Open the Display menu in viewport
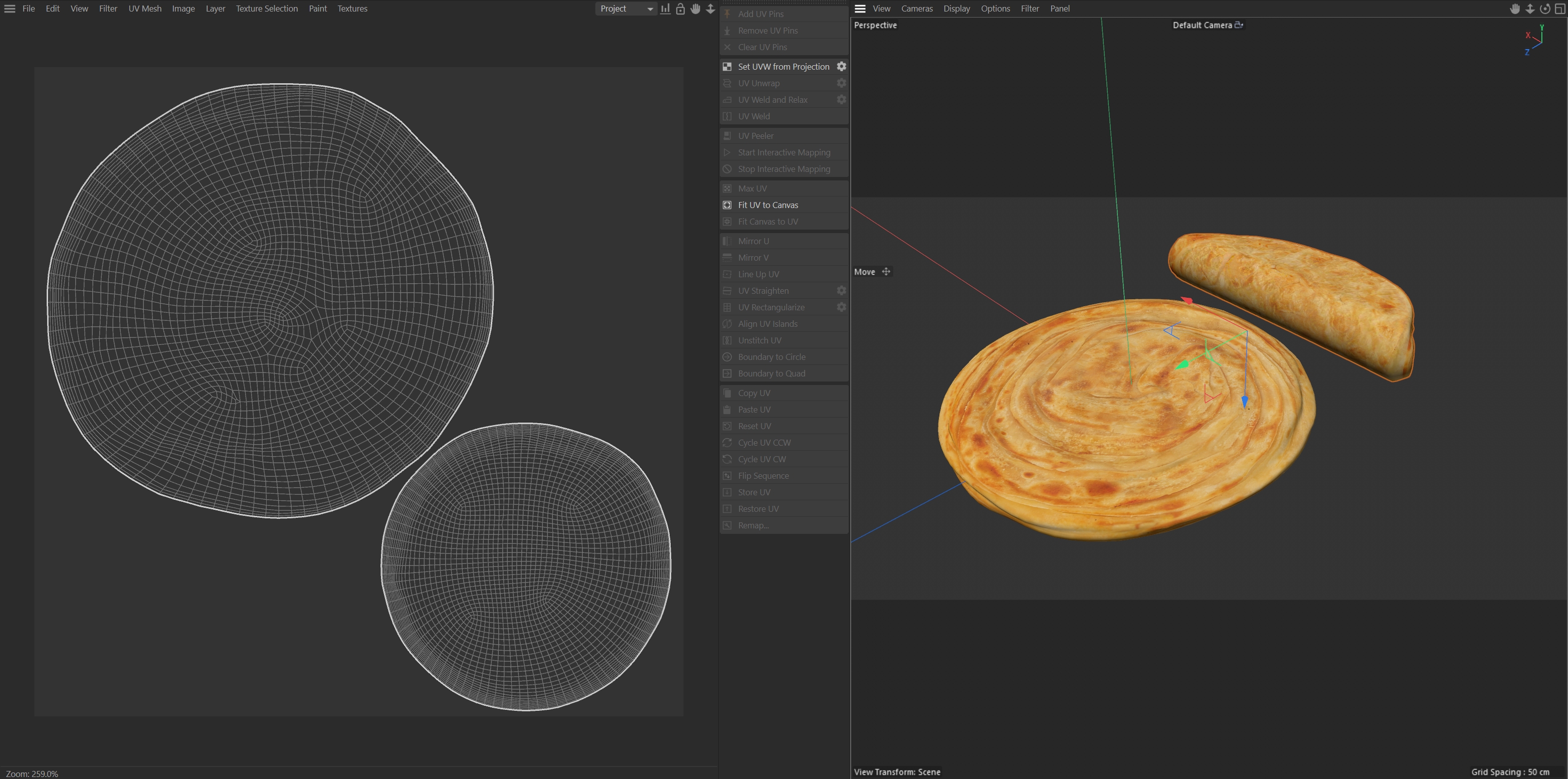Viewport: 1568px width, 779px height. click(956, 9)
